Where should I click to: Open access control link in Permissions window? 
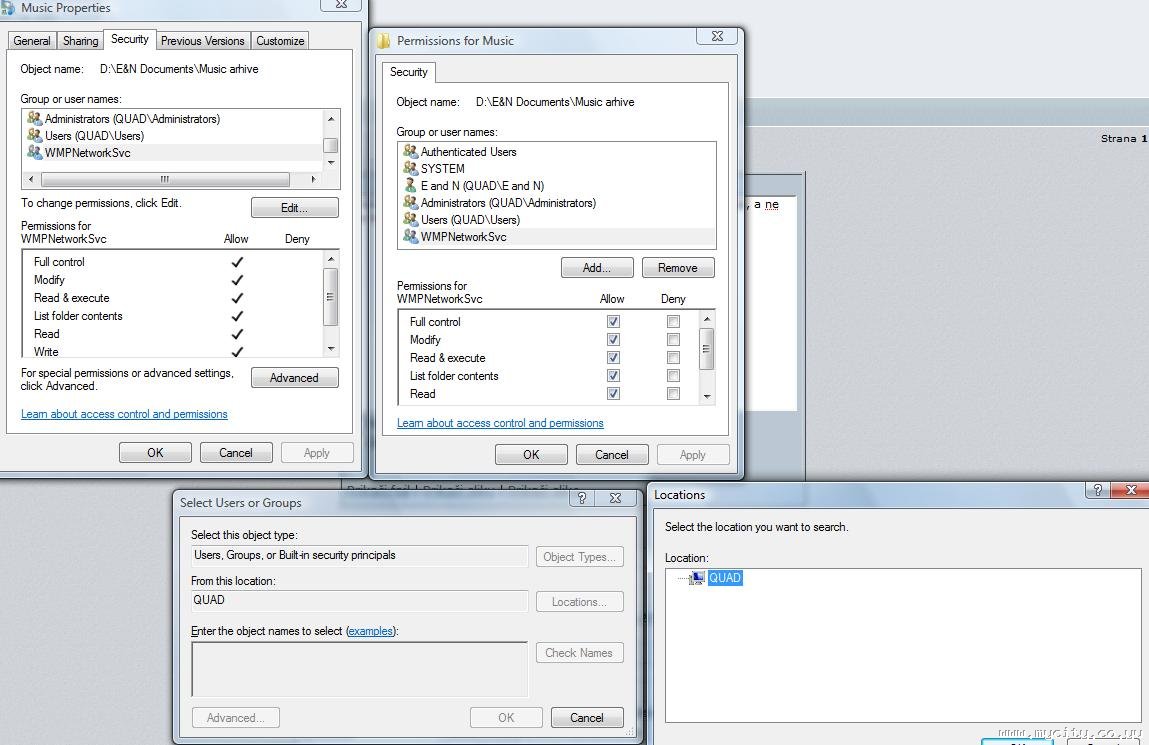coord(500,423)
